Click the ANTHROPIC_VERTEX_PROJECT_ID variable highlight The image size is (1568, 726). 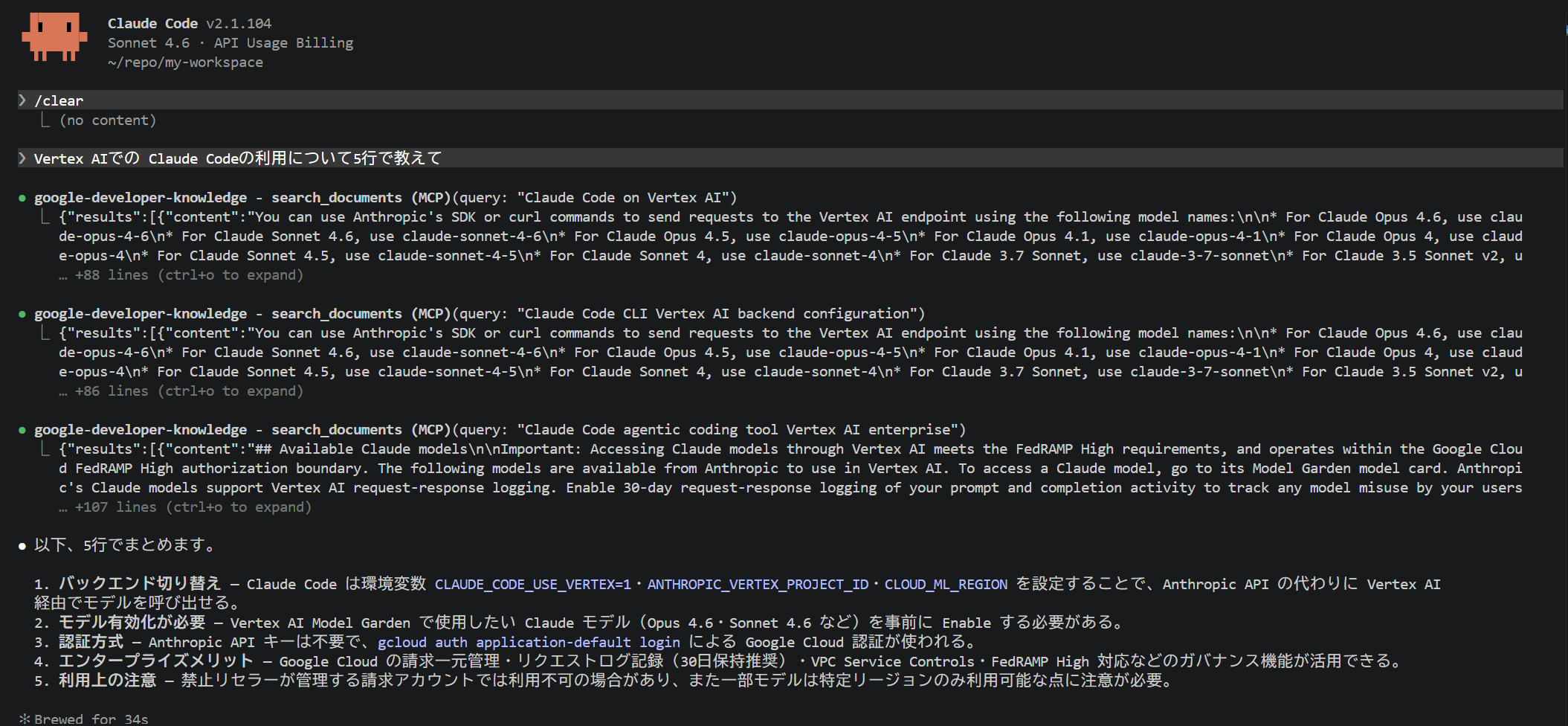coord(758,584)
